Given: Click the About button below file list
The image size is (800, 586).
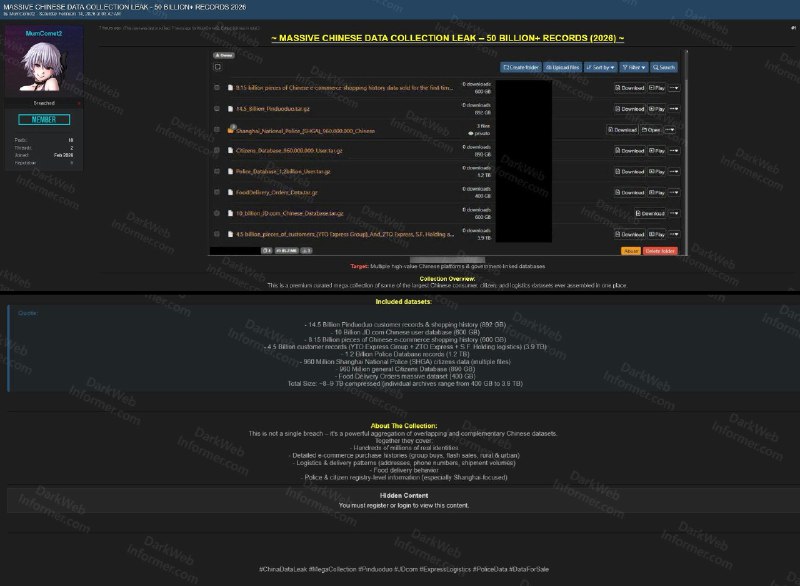Looking at the screenshot, I should [630, 251].
